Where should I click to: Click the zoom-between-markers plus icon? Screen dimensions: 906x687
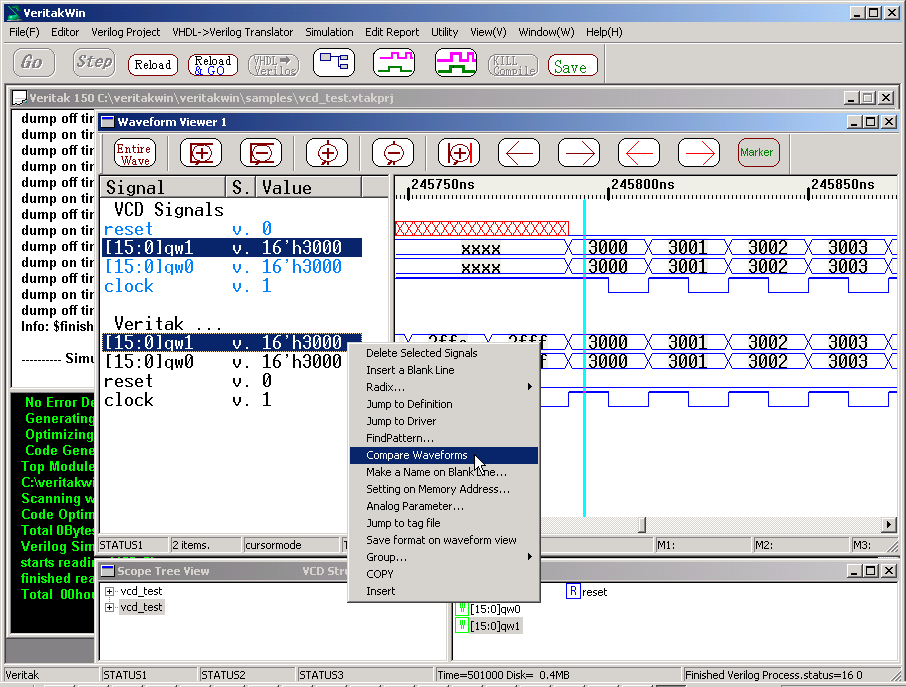coord(459,153)
